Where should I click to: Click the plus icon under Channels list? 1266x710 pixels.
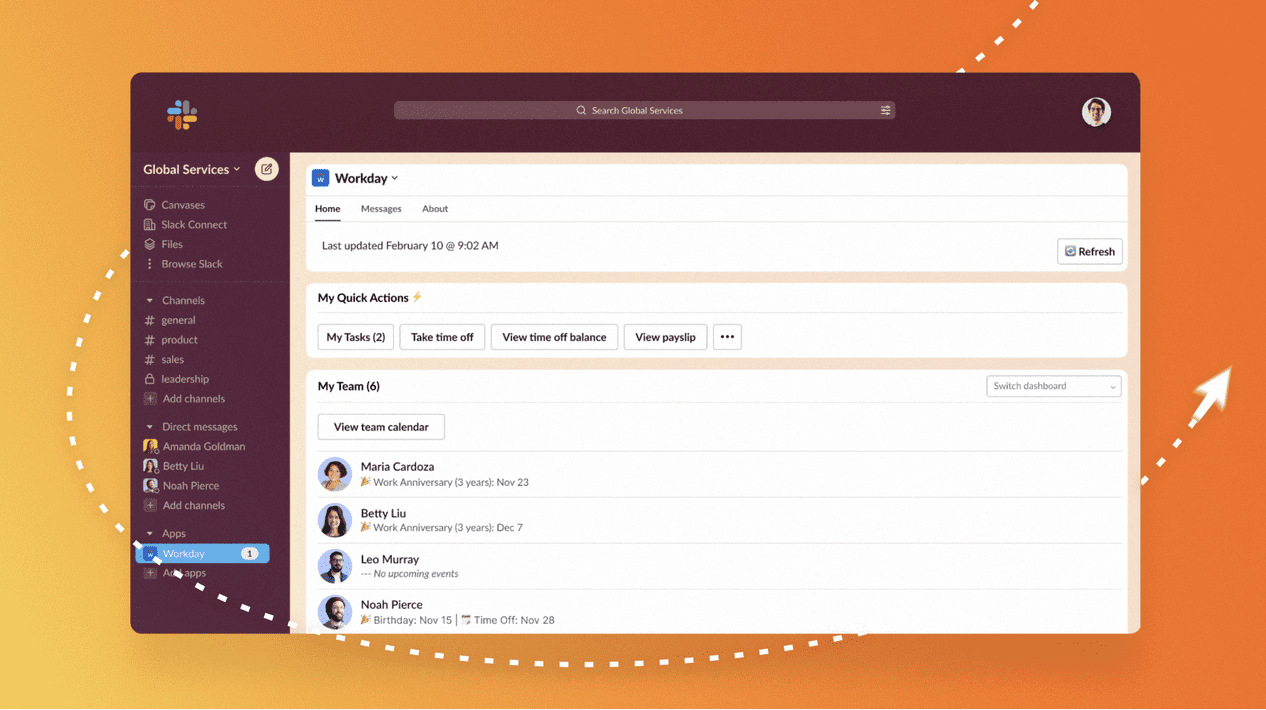[x=150, y=399]
